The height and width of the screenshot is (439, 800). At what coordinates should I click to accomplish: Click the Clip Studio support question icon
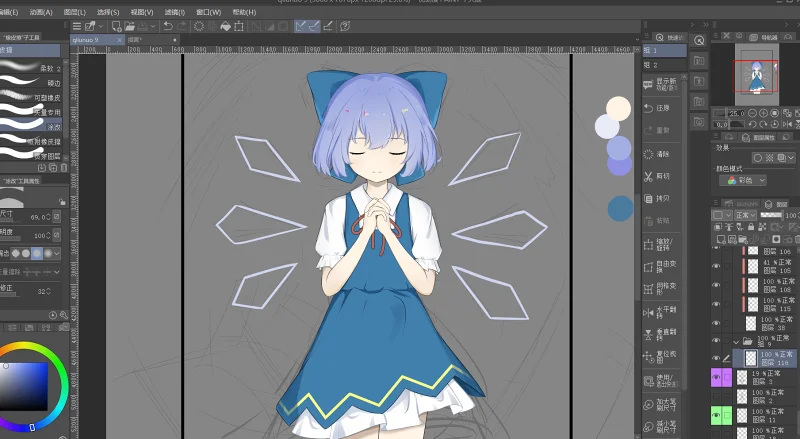point(345,26)
